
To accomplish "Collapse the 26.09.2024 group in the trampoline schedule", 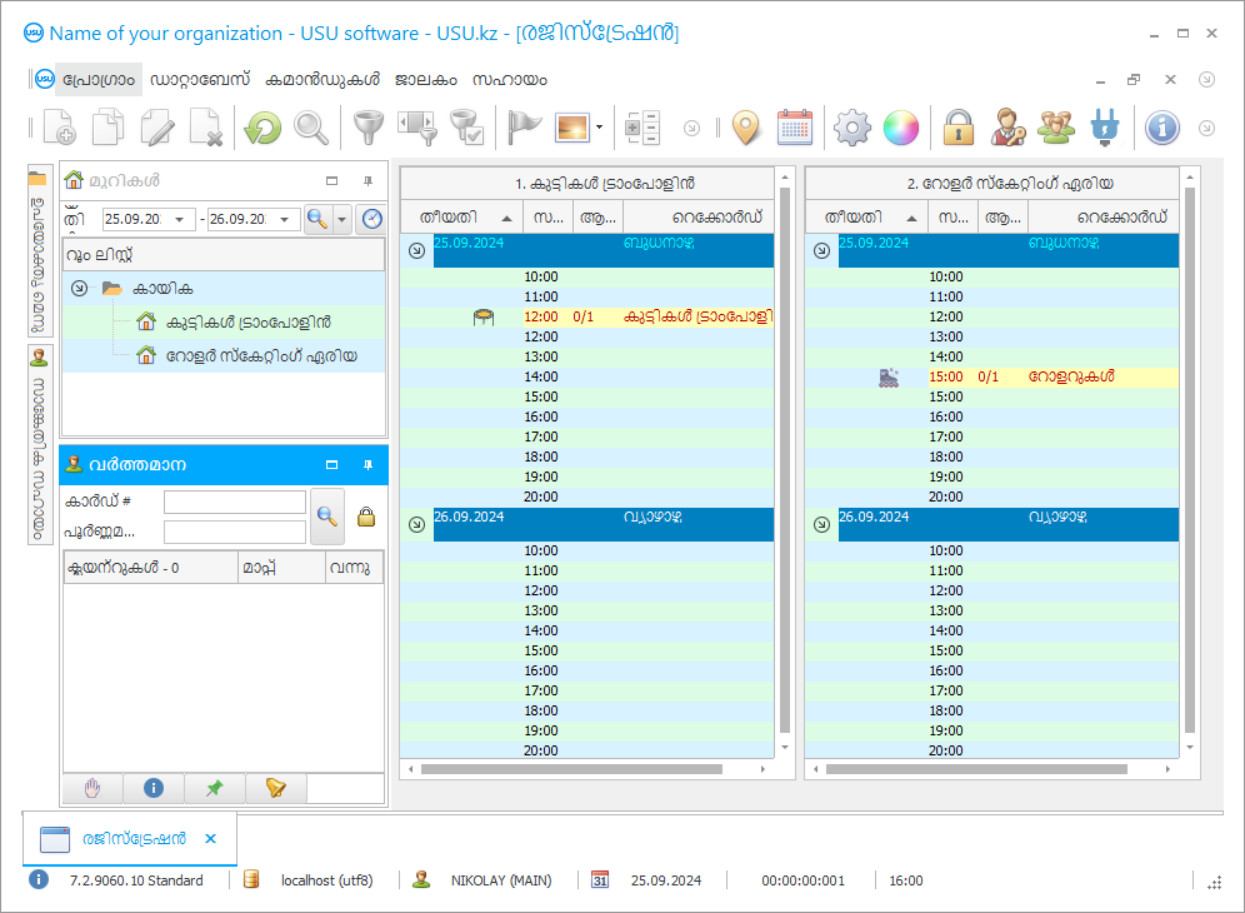I will [x=417, y=524].
